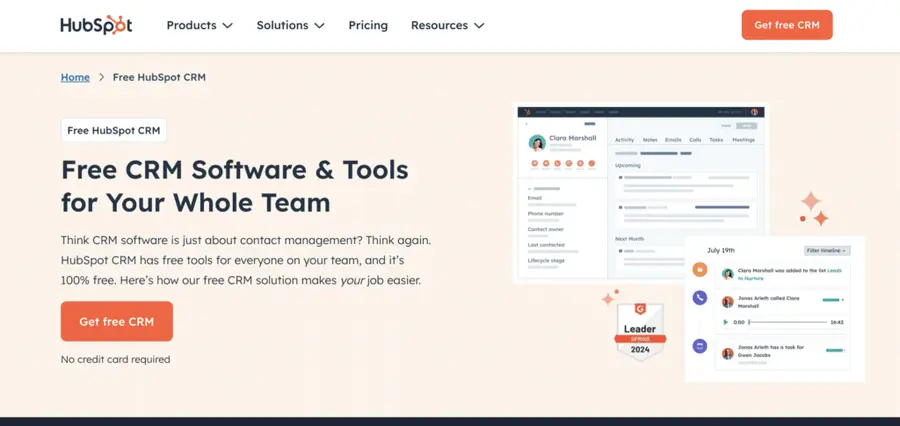Click the call recording progress slider
900x426 pixels.
788,322
